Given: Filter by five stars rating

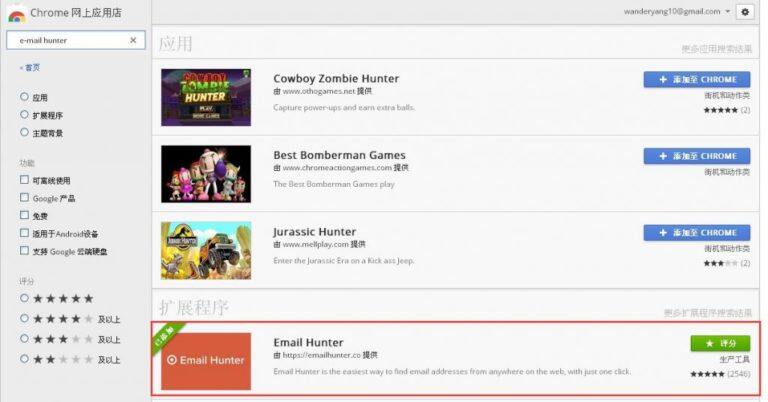Looking at the screenshot, I should [x=24, y=298].
